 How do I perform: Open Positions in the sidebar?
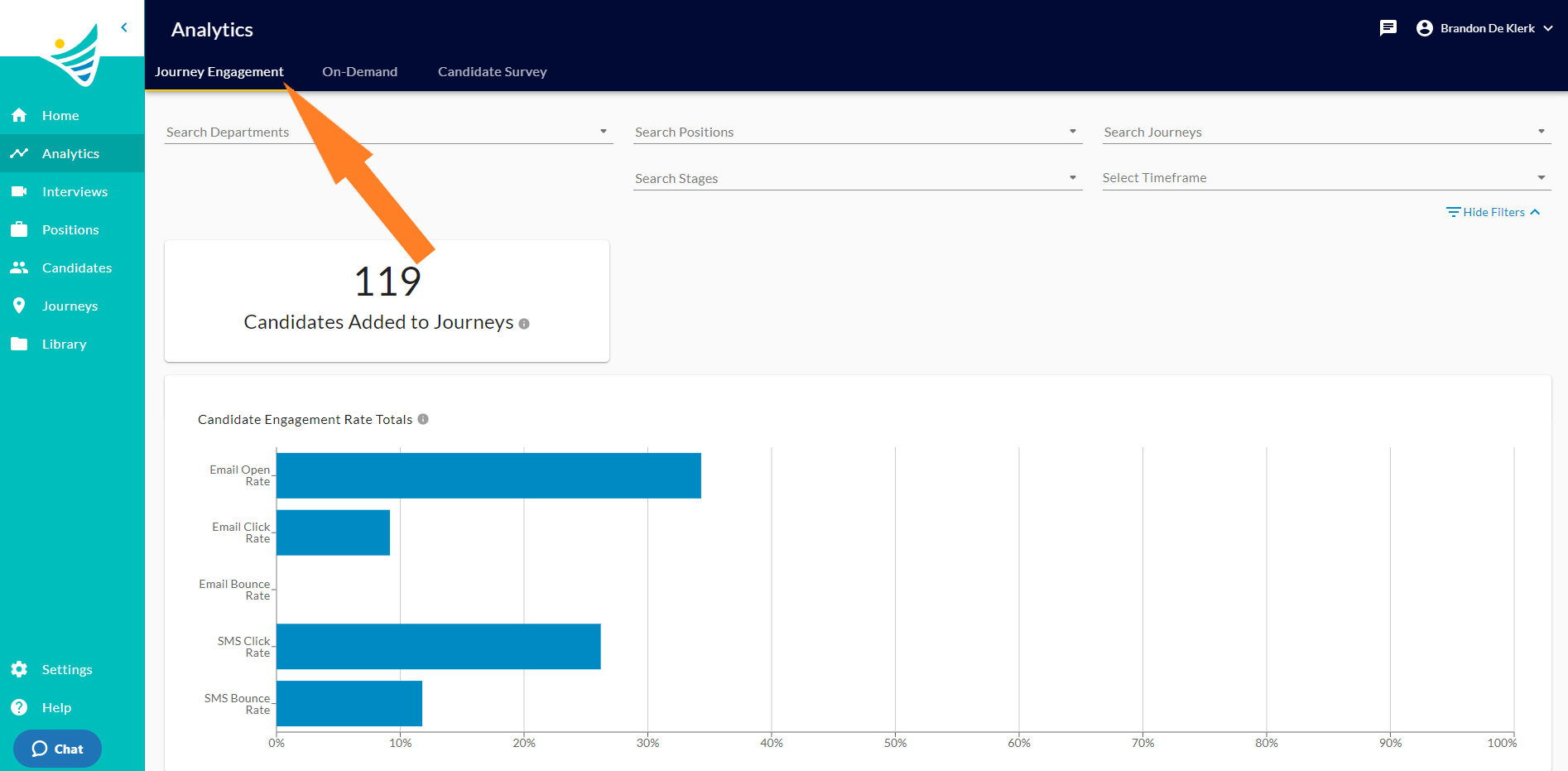[72, 229]
